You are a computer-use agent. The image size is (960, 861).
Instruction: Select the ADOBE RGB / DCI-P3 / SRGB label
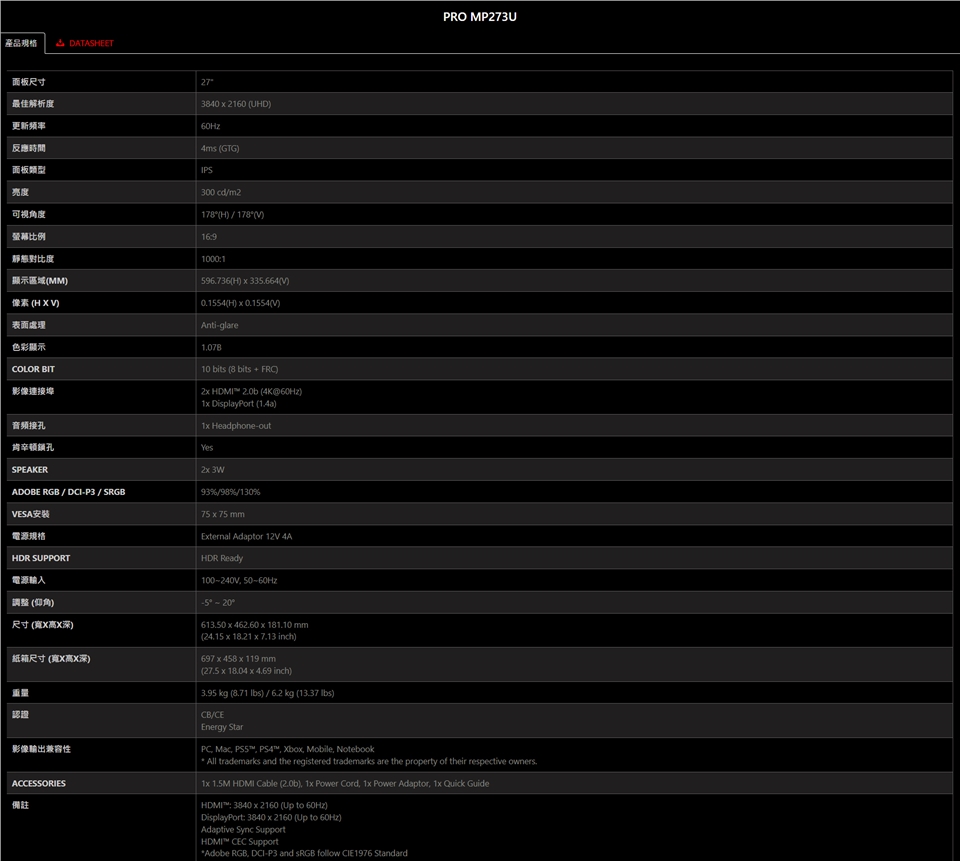click(69, 492)
